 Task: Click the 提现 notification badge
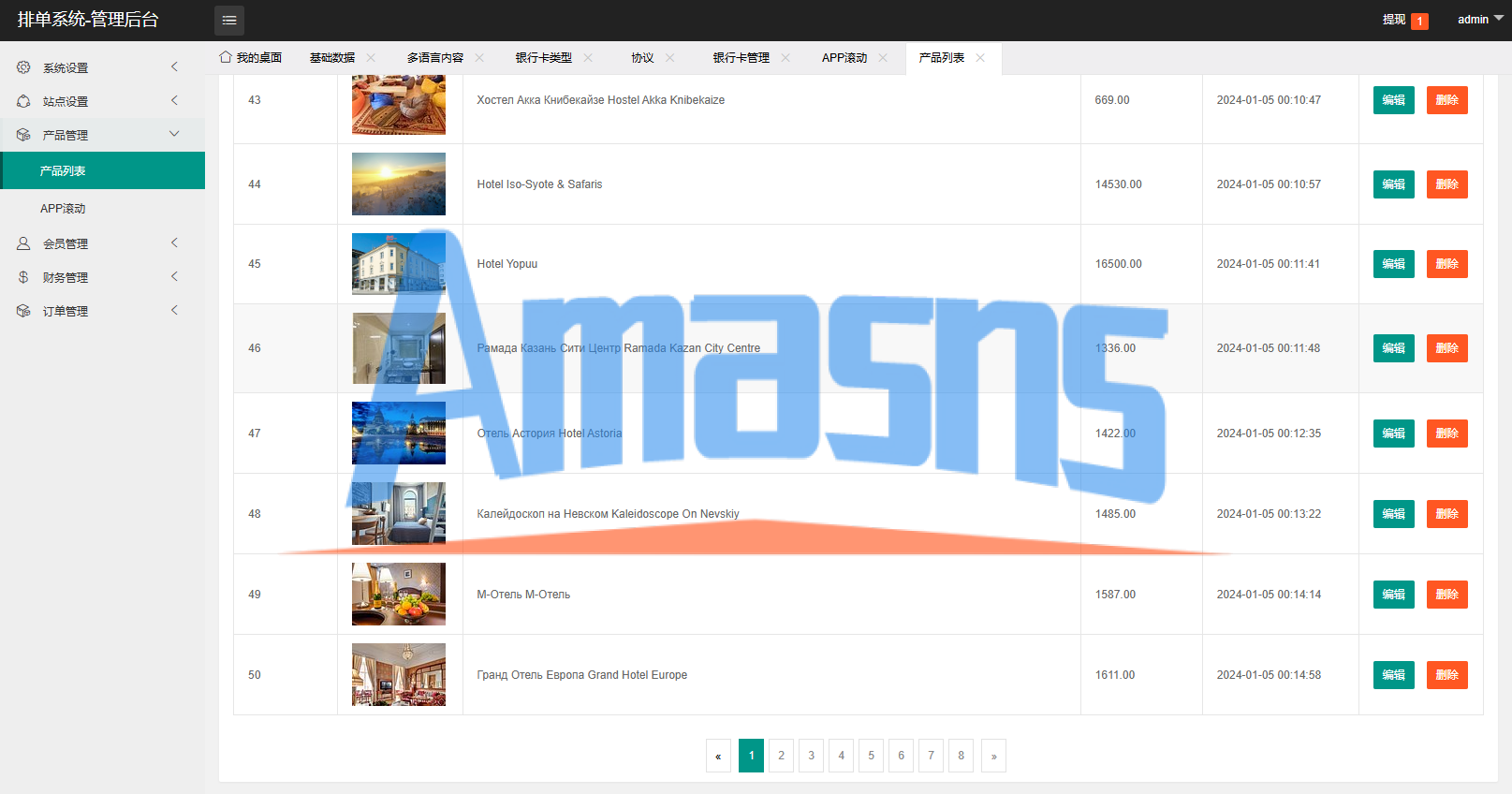pos(1420,21)
